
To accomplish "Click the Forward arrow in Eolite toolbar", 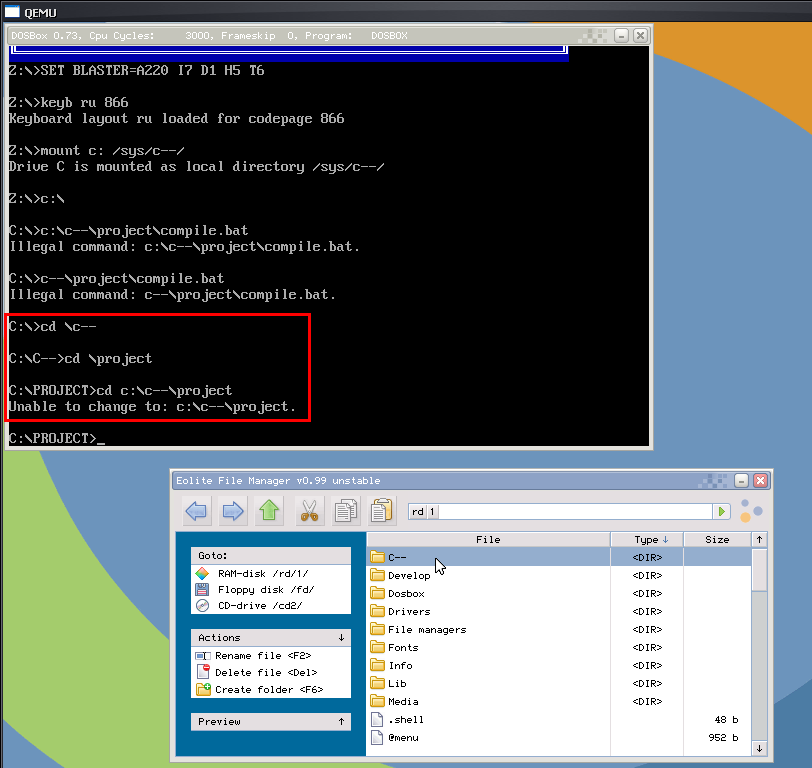I will [x=233, y=511].
